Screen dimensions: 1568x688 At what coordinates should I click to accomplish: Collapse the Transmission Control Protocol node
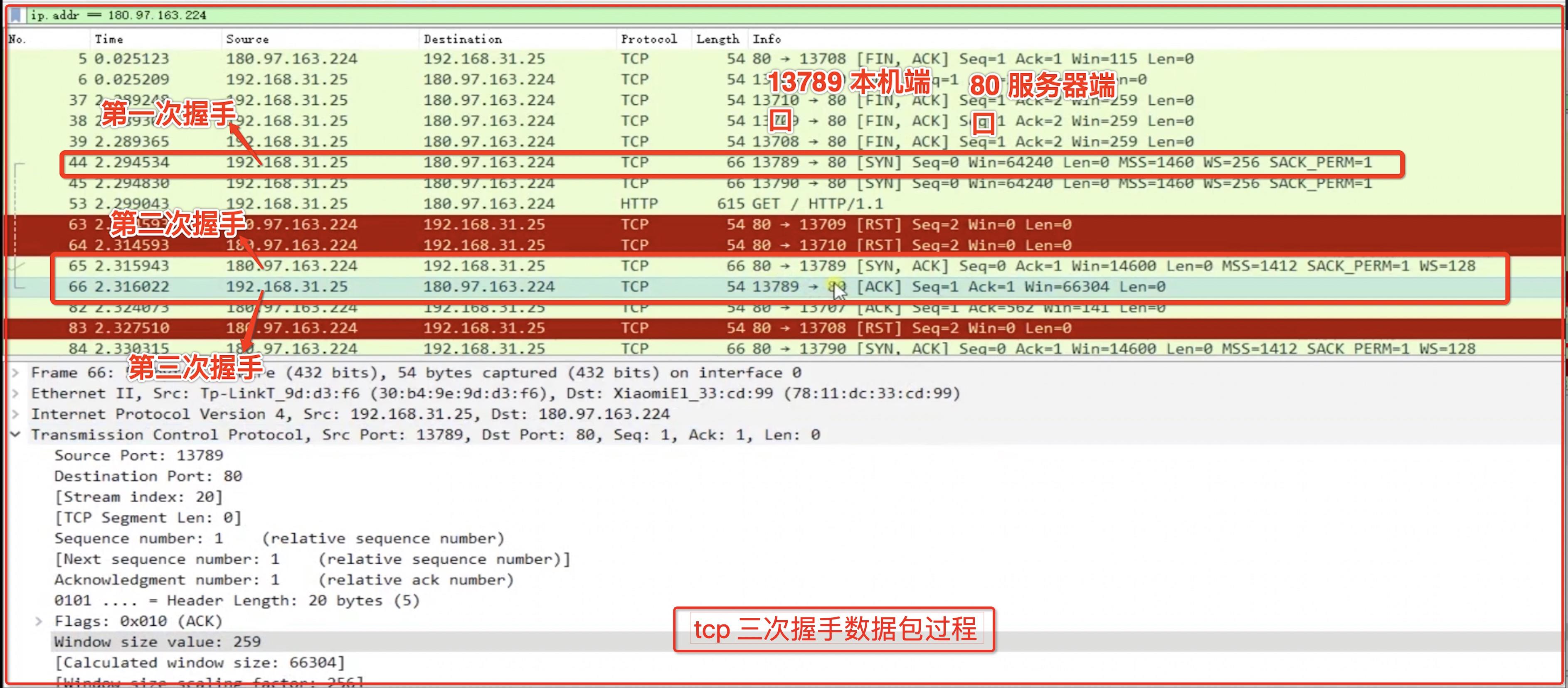16,434
